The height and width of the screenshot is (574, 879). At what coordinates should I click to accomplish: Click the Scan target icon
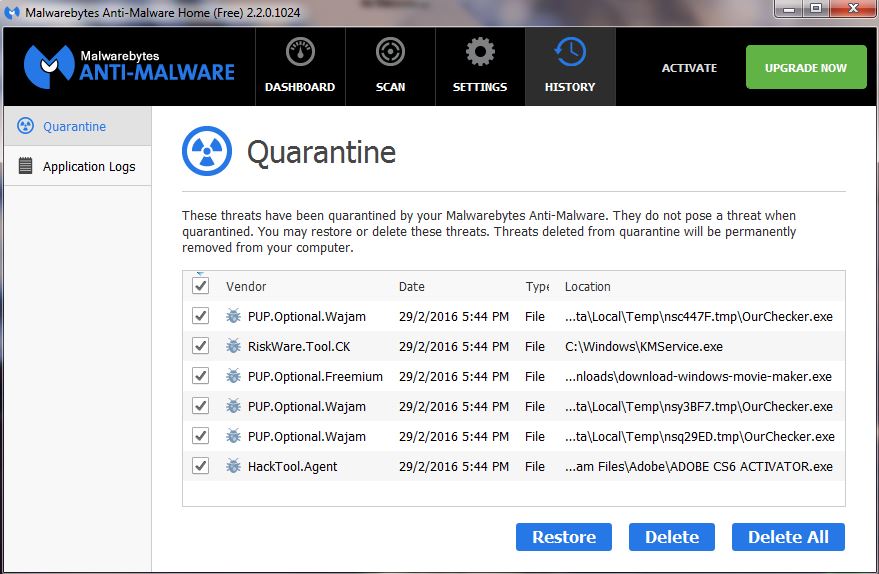click(390, 52)
